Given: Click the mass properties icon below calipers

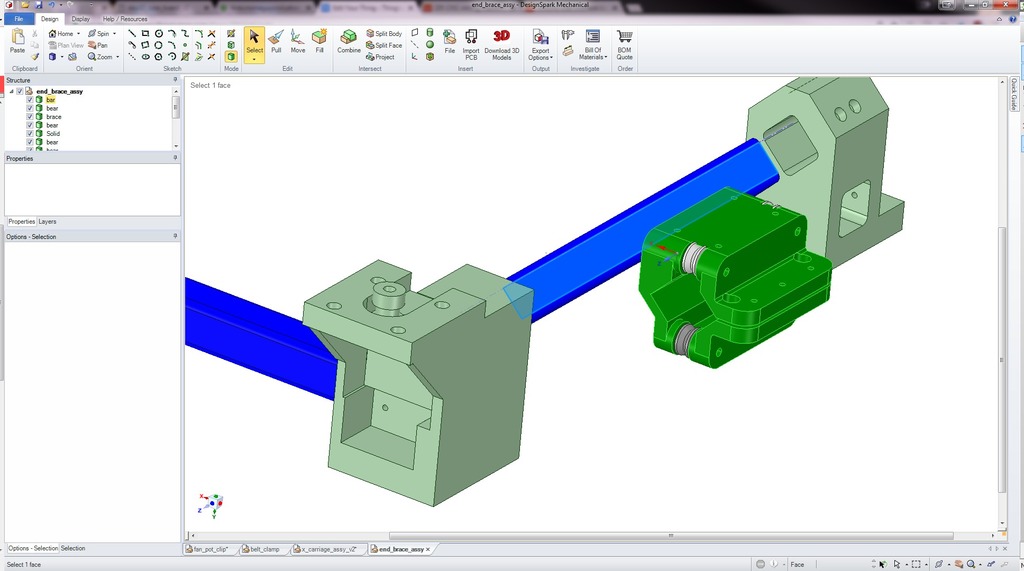Looking at the screenshot, I should 568,51.
